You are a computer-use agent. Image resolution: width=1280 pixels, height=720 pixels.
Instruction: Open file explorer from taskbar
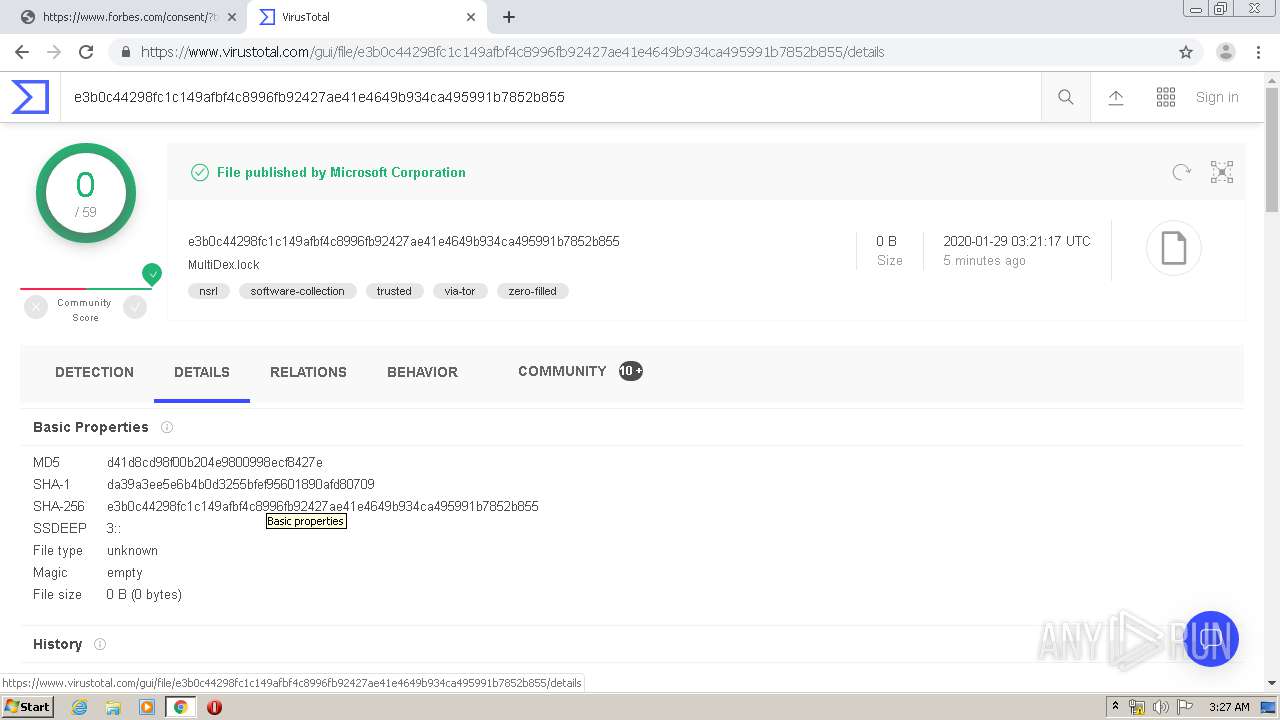113,707
